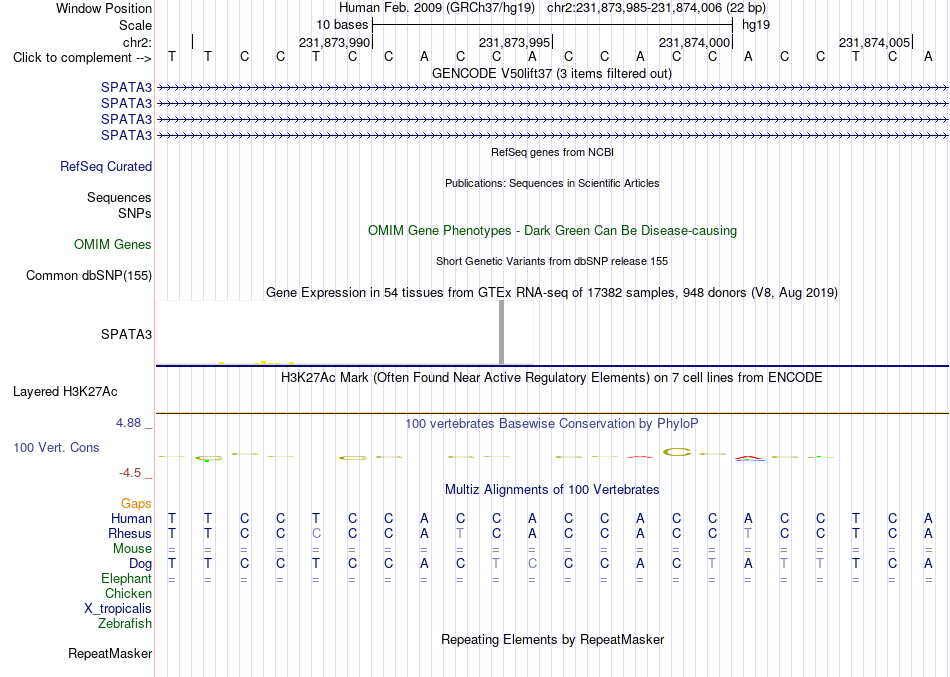Select the Dog alignment row label
This screenshot has height=677, width=950.
click(140, 564)
